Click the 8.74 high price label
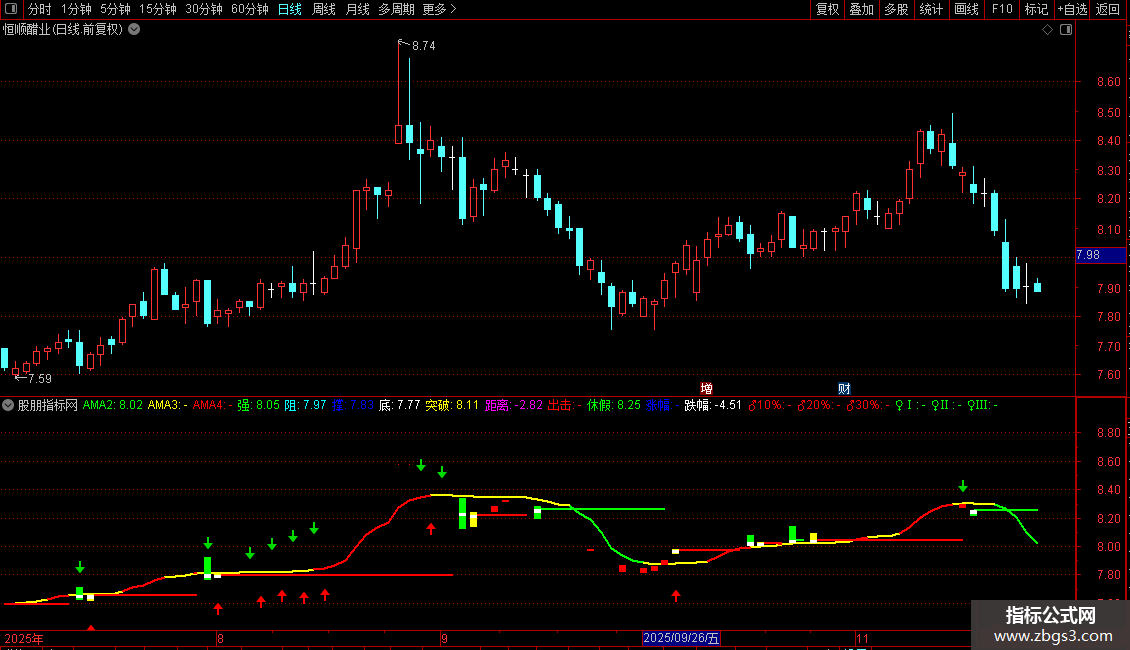The height and width of the screenshot is (650, 1130). coord(424,46)
